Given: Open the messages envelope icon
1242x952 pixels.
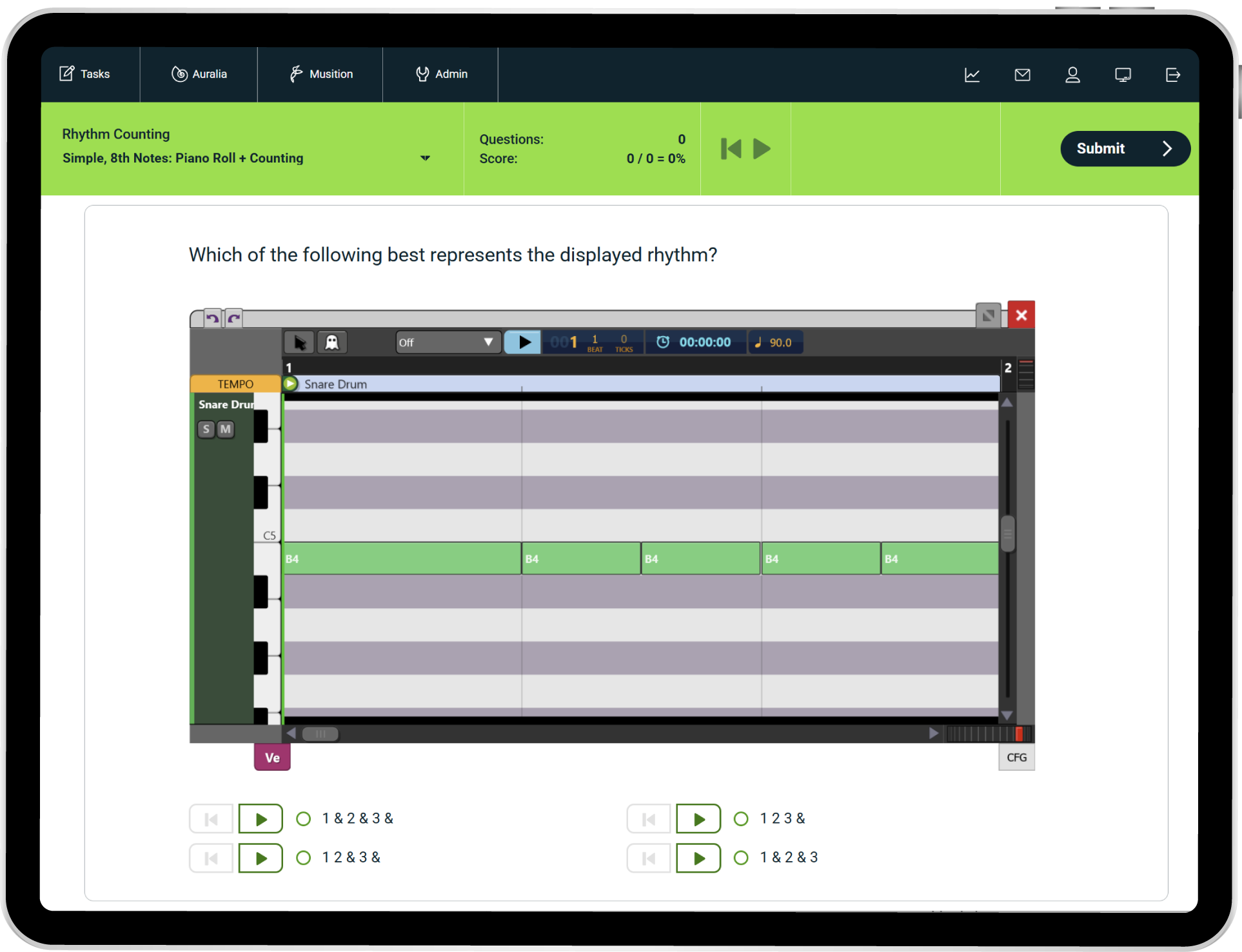Looking at the screenshot, I should (1022, 75).
